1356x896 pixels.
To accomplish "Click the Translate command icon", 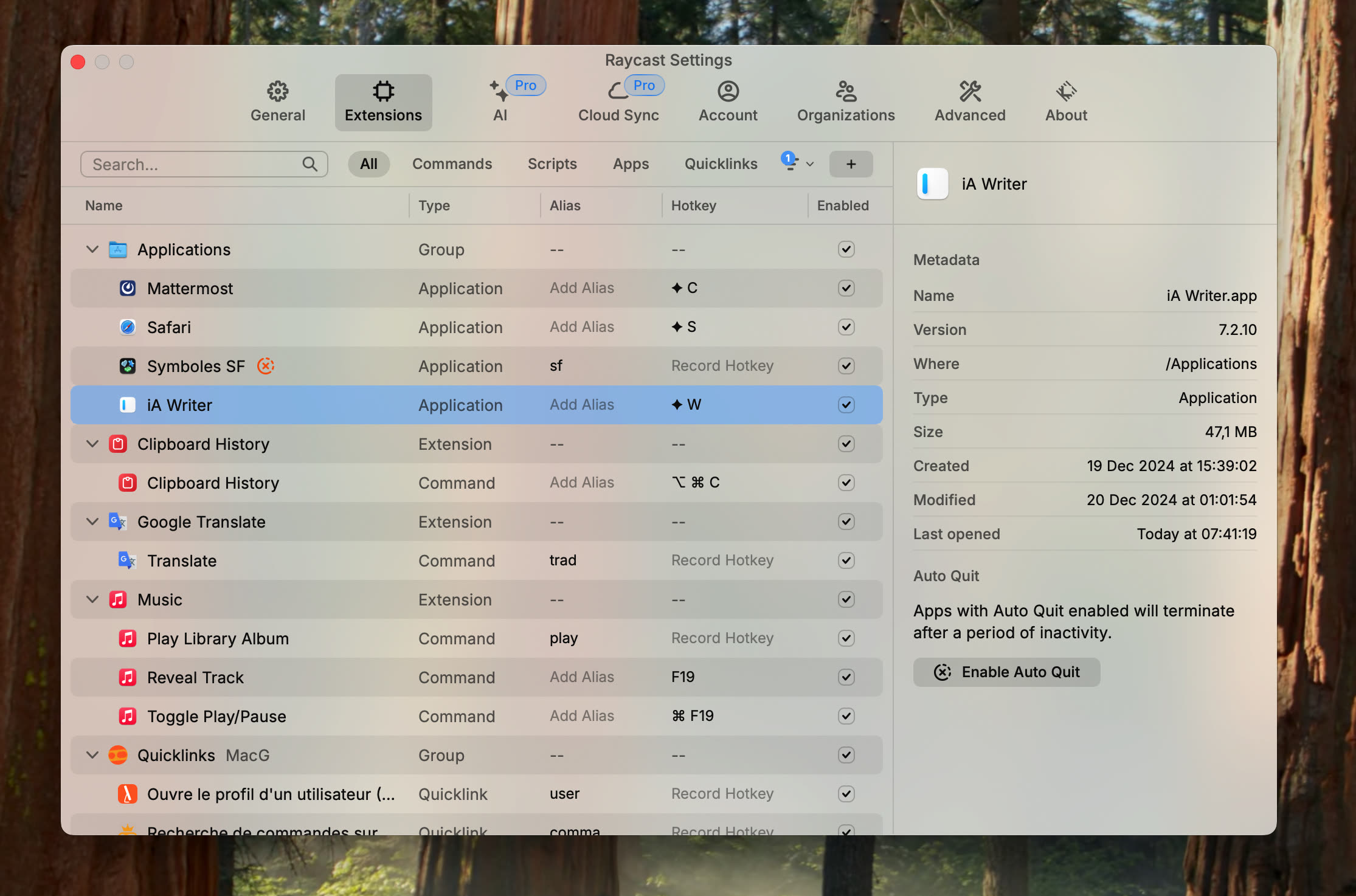I will 127,560.
